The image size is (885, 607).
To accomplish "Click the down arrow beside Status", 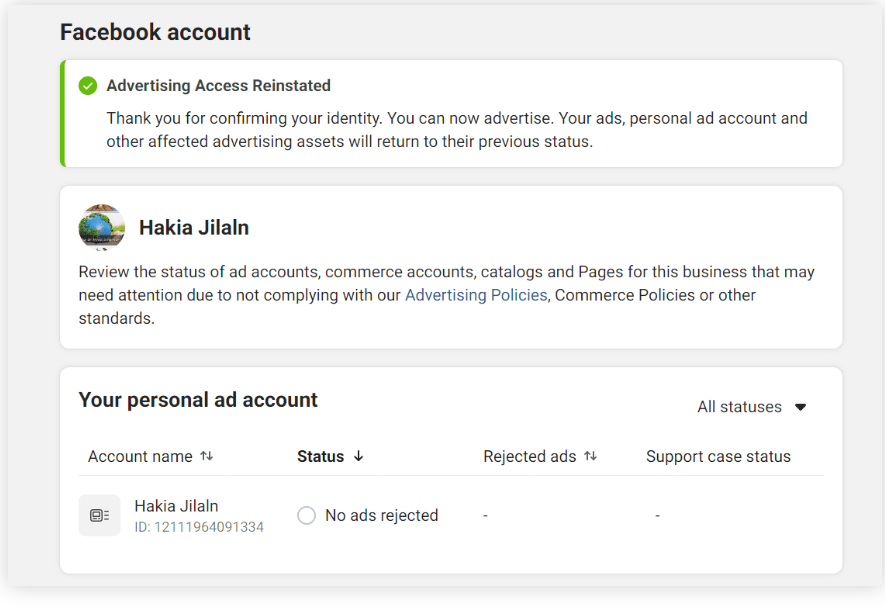I will [359, 456].
